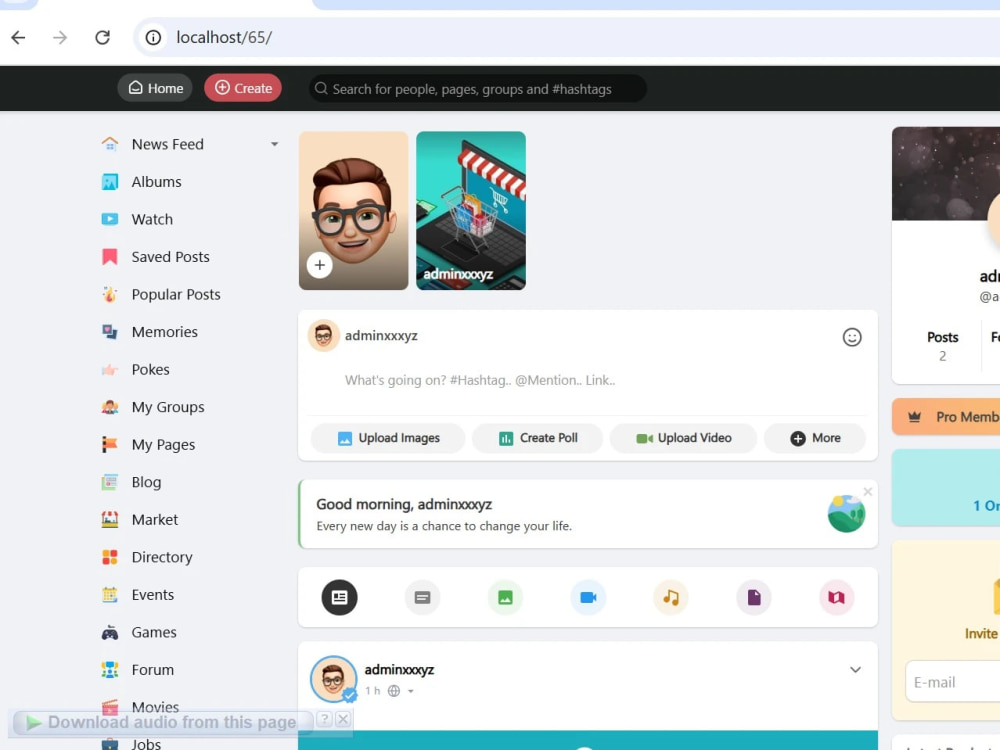
Task: Filter feed by videos camera icon
Action: [x=588, y=598]
